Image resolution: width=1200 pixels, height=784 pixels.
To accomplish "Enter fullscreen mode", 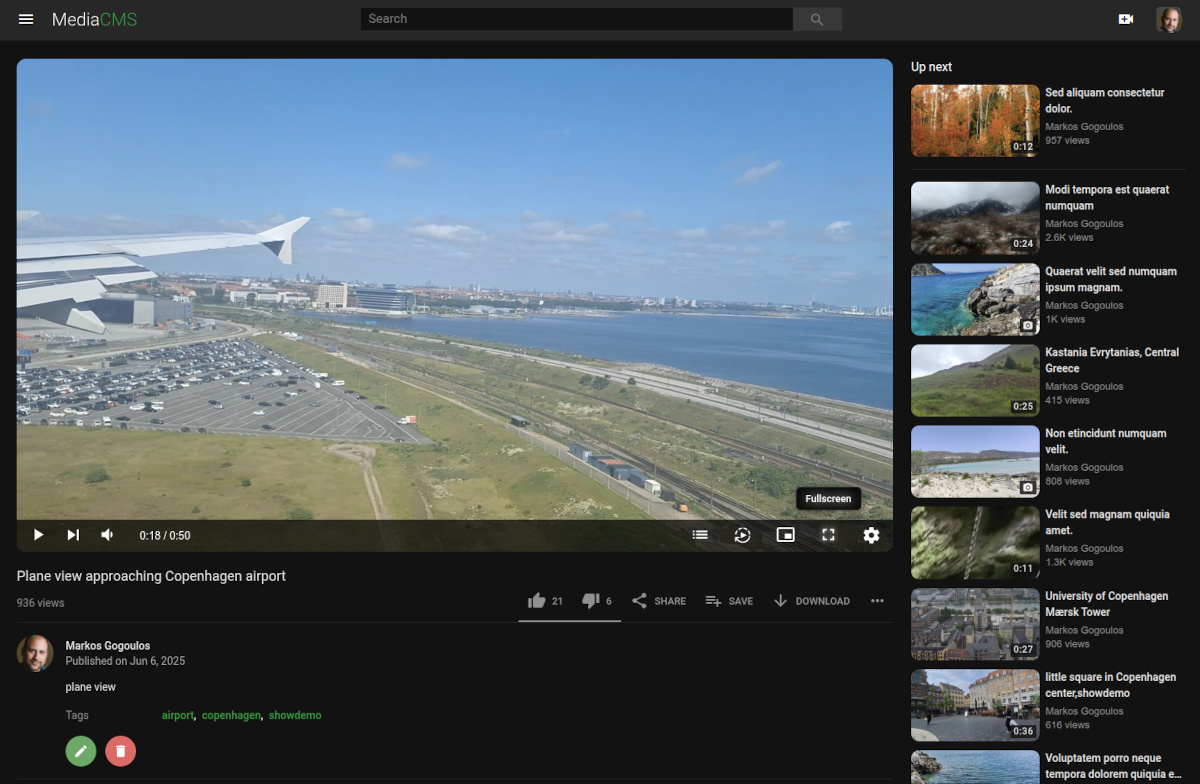I will [828, 535].
